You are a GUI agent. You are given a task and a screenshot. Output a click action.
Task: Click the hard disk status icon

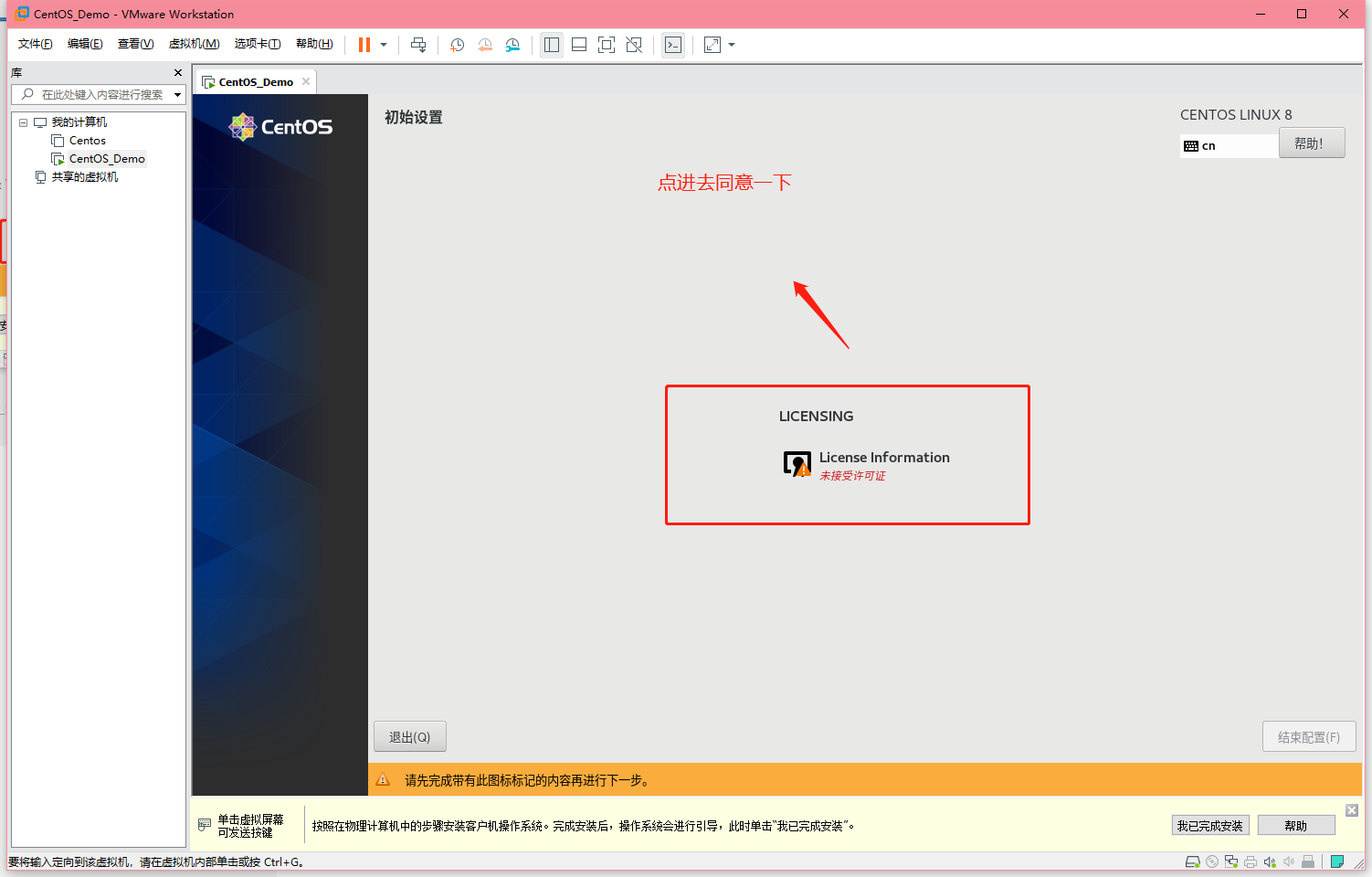[x=1192, y=861]
